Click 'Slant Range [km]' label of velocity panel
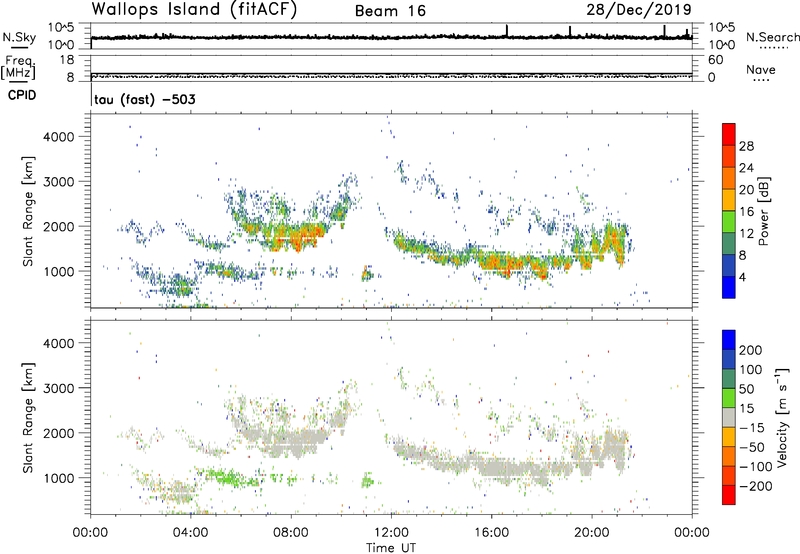The width and height of the screenshot is (800, 554). pos(28,417)
